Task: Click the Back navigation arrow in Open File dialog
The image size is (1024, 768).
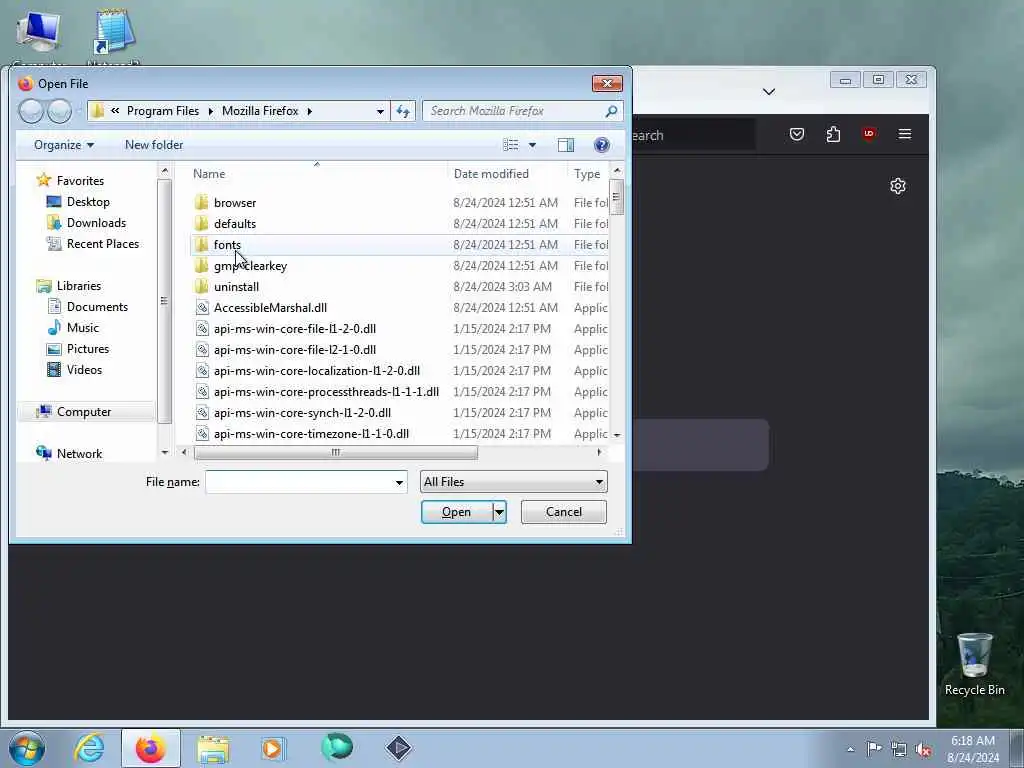Action: coord(31,111)
